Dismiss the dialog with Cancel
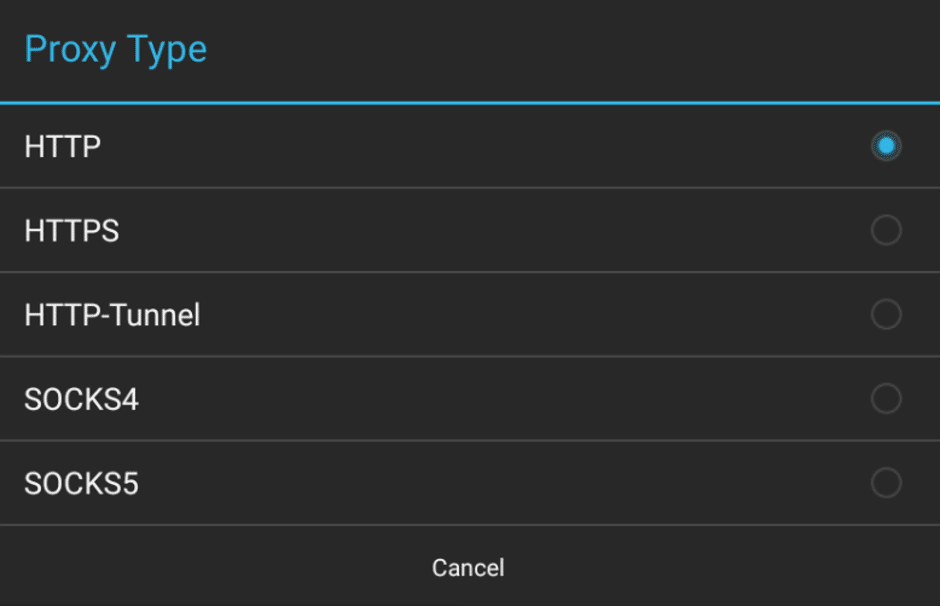The image size is (941, 606). pyautogui.click(x=470, y=567)
